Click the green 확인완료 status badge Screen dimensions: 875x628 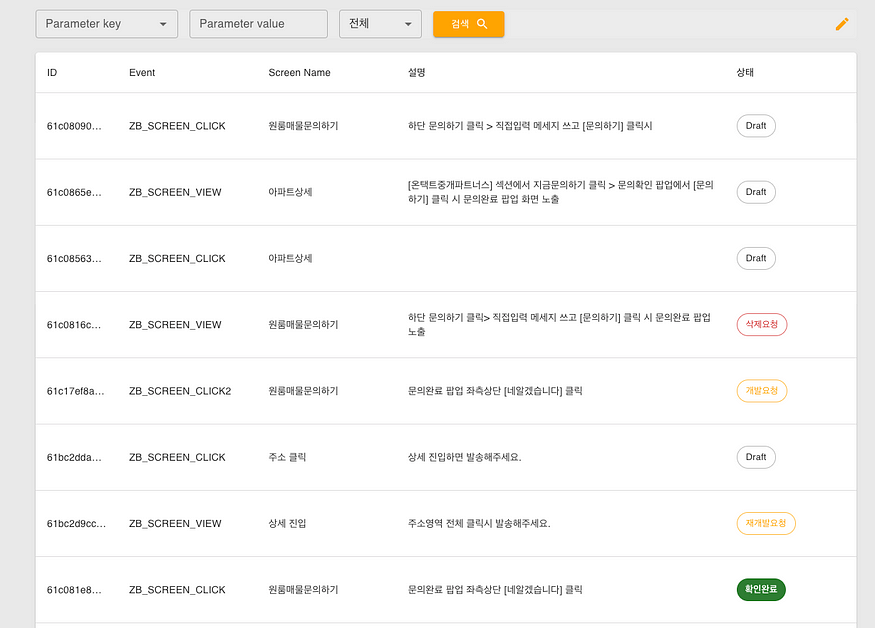[x=761, y=589]
